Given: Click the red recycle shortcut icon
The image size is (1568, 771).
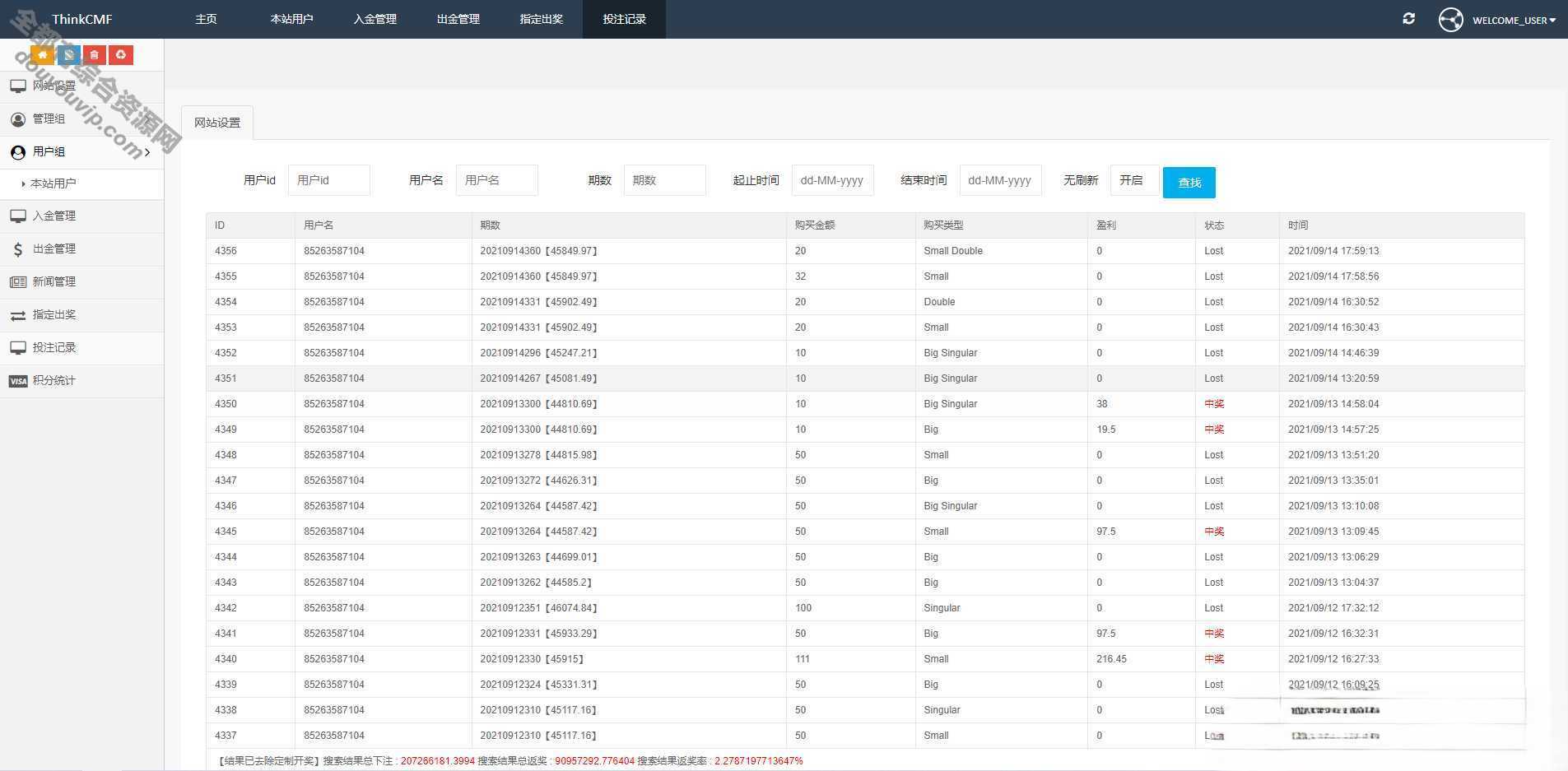Looking at the screenshot, I should (121, 55).
